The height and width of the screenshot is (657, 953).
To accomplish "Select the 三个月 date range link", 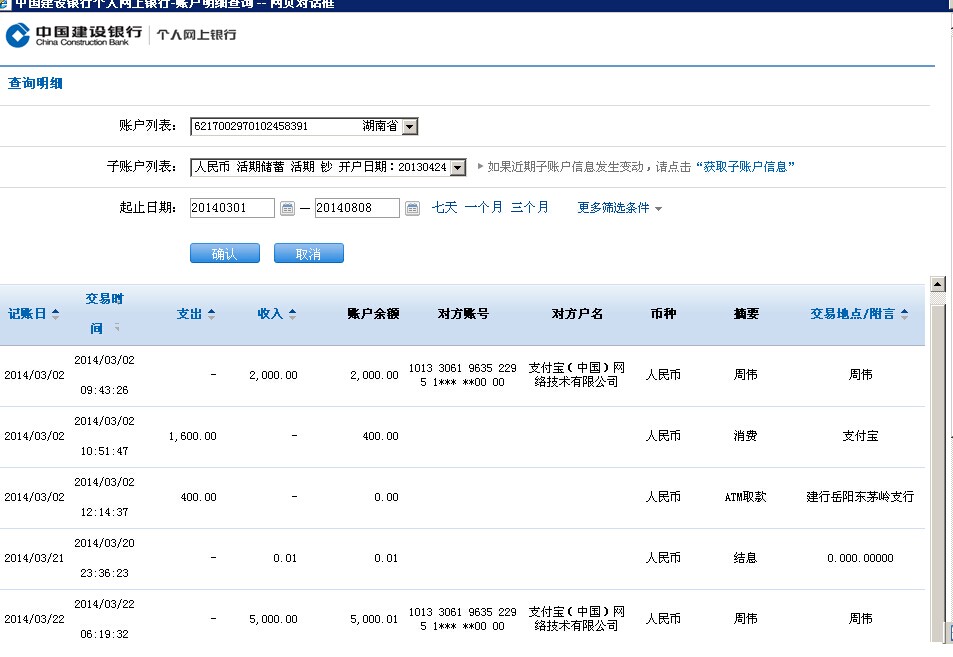I will [x=529, y=207].
